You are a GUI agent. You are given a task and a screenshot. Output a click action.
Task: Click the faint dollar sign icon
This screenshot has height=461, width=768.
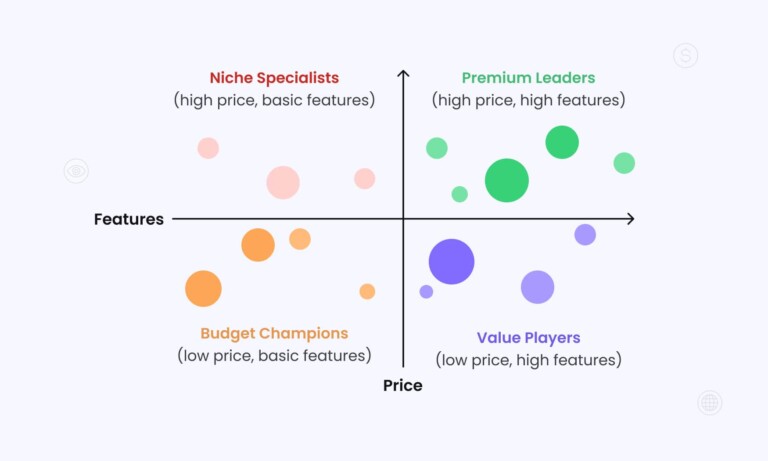coord(685,56)
